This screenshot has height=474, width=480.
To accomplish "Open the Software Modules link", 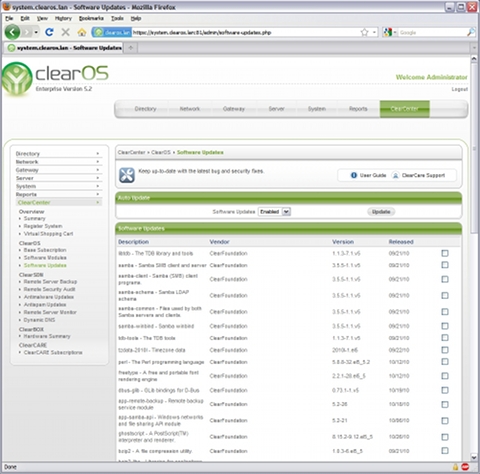I will [x=45, y=258].
